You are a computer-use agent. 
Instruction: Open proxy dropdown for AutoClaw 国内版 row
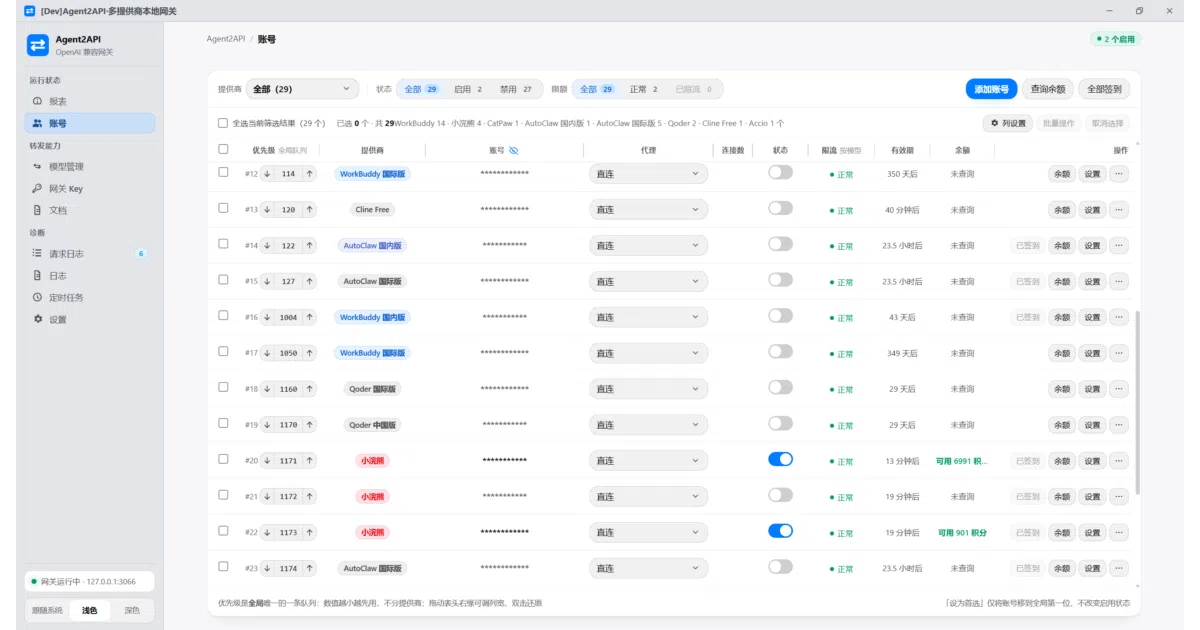coord(648,246)
